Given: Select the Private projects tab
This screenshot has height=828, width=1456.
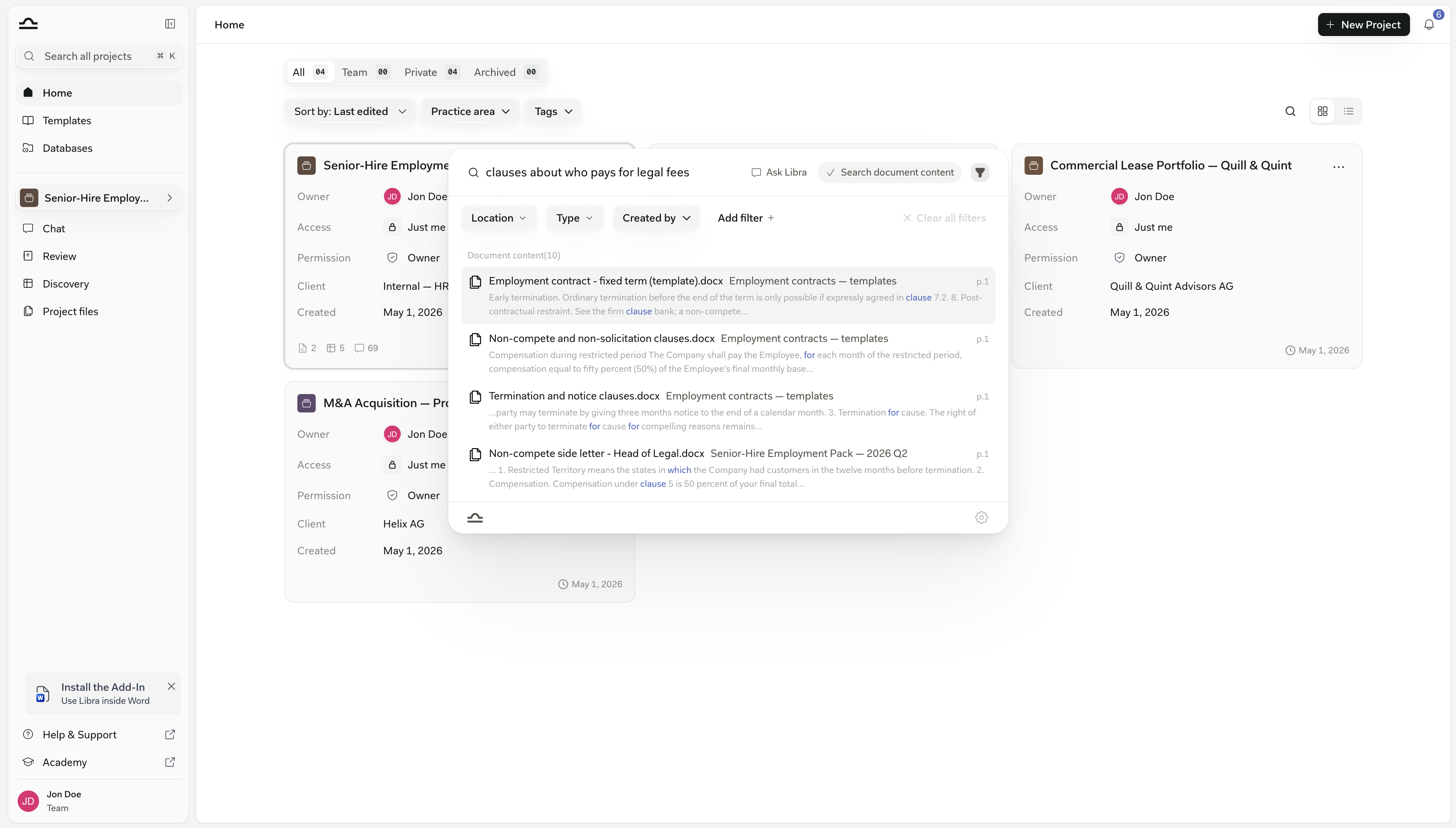Looking at the screenshot, I should [431, 72].
